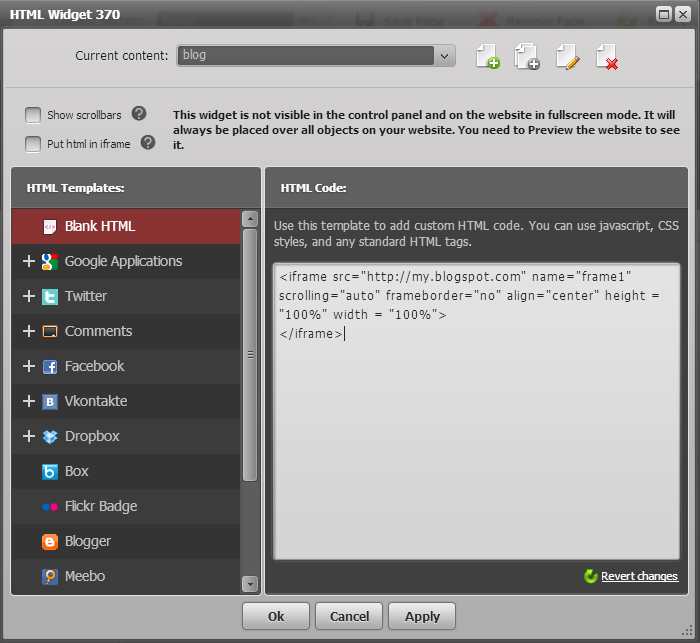700x643 pixels.
Task: Click the Comments template label
Action: pos(99,331)
